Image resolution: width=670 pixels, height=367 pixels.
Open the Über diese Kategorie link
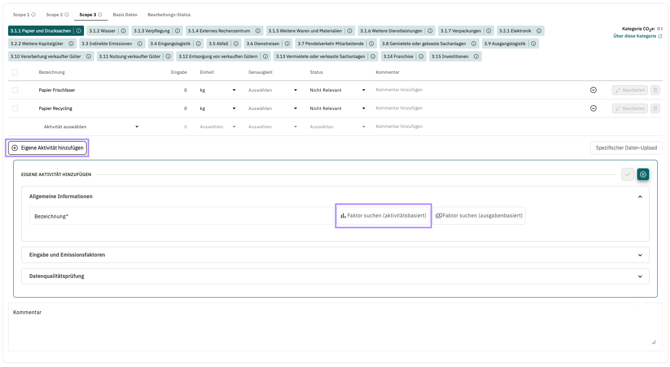(638, 36)
